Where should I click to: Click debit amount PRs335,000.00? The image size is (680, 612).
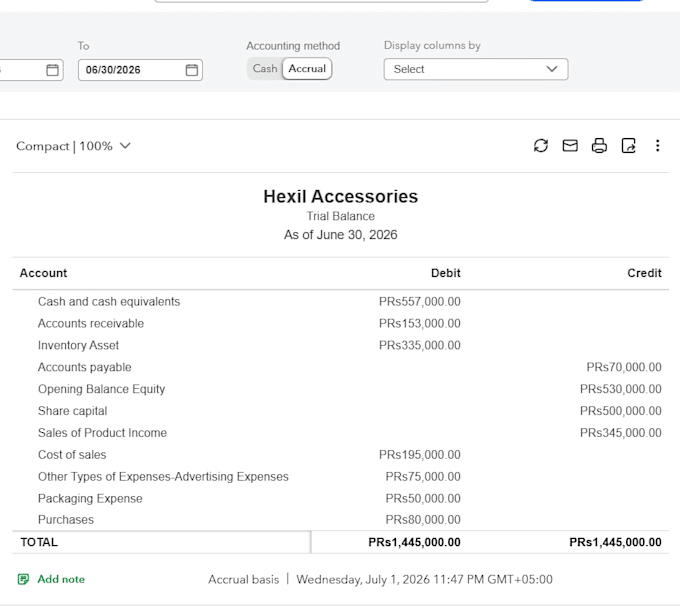coord(419,345)
